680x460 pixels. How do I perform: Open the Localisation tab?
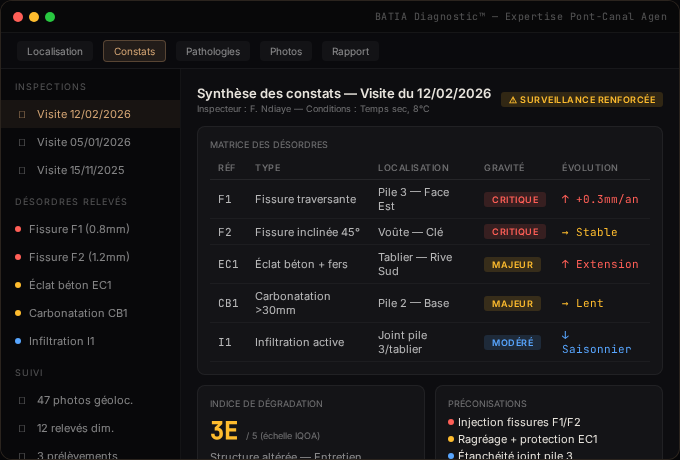click(55, 51)
